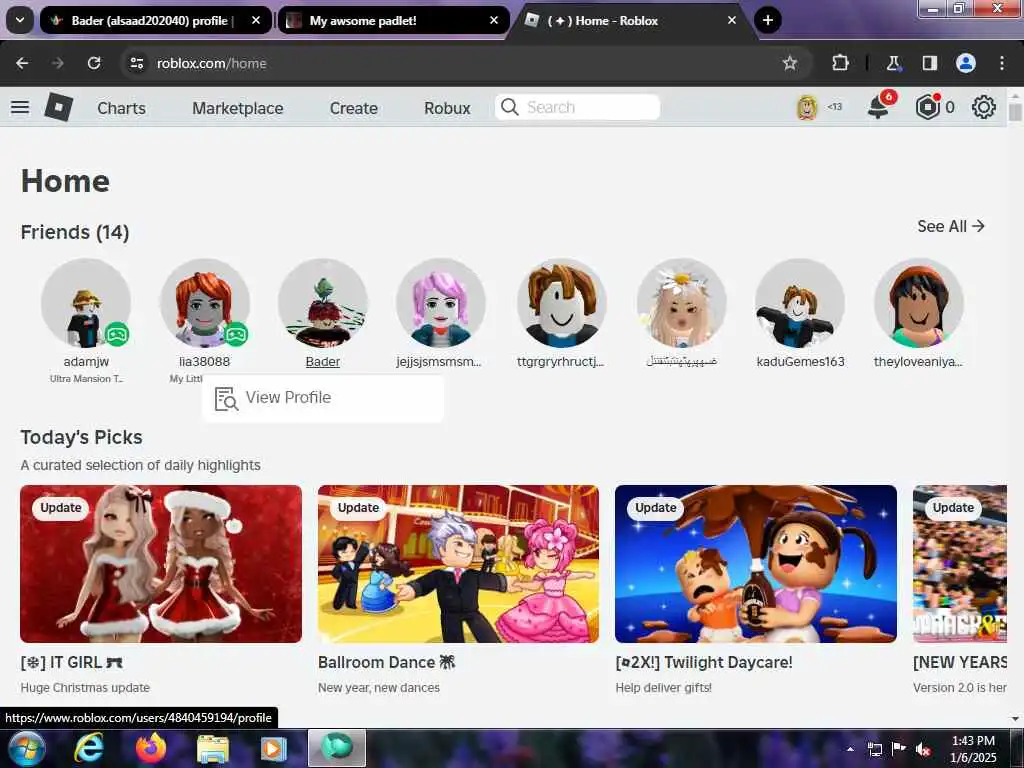Bookmark this page with the star
This screenshot has height=768, width=1024.
tap(790, 63)
